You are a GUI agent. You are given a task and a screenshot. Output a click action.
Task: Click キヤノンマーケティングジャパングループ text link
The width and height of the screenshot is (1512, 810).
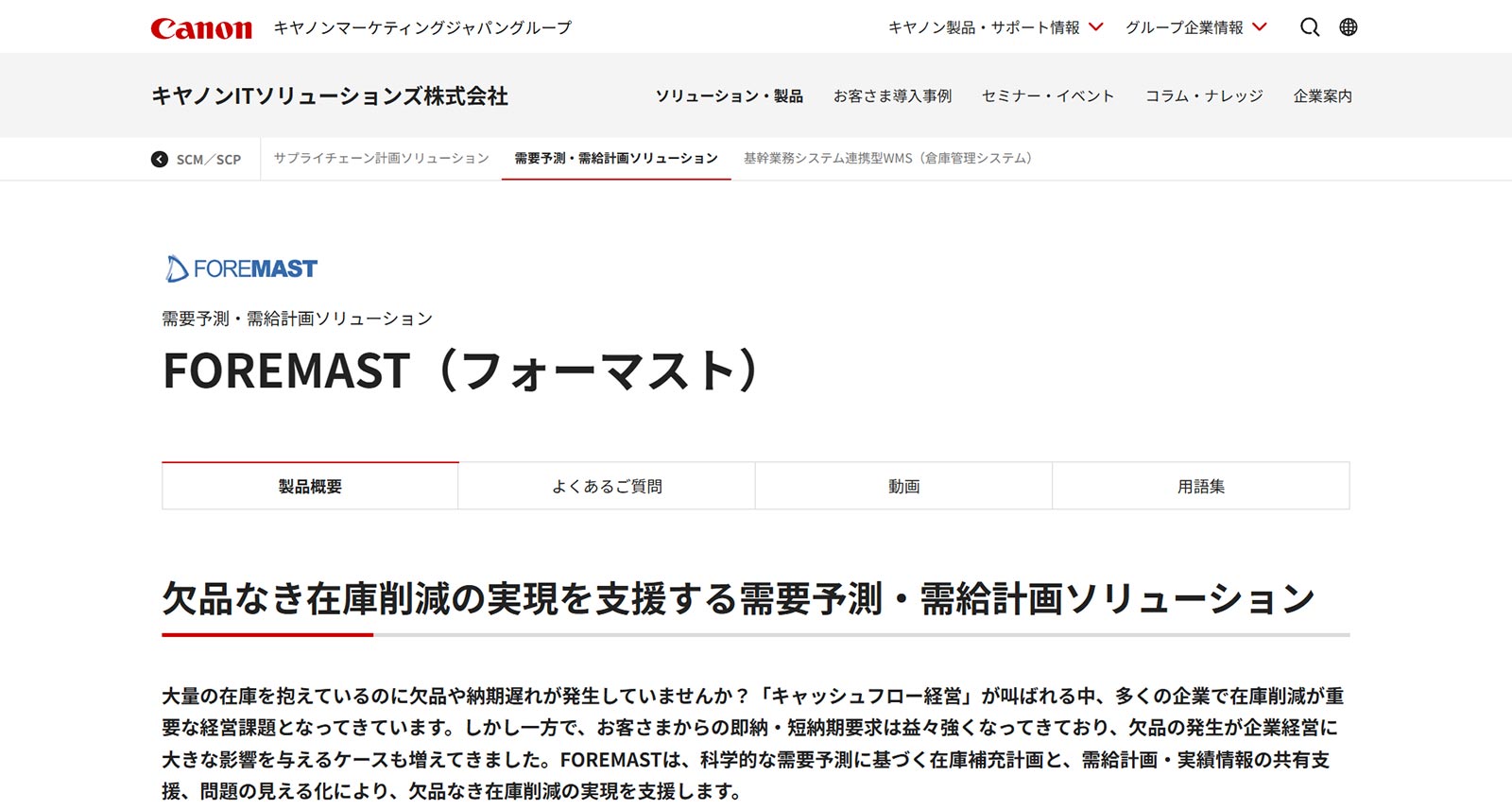click(x=422, y=28)
